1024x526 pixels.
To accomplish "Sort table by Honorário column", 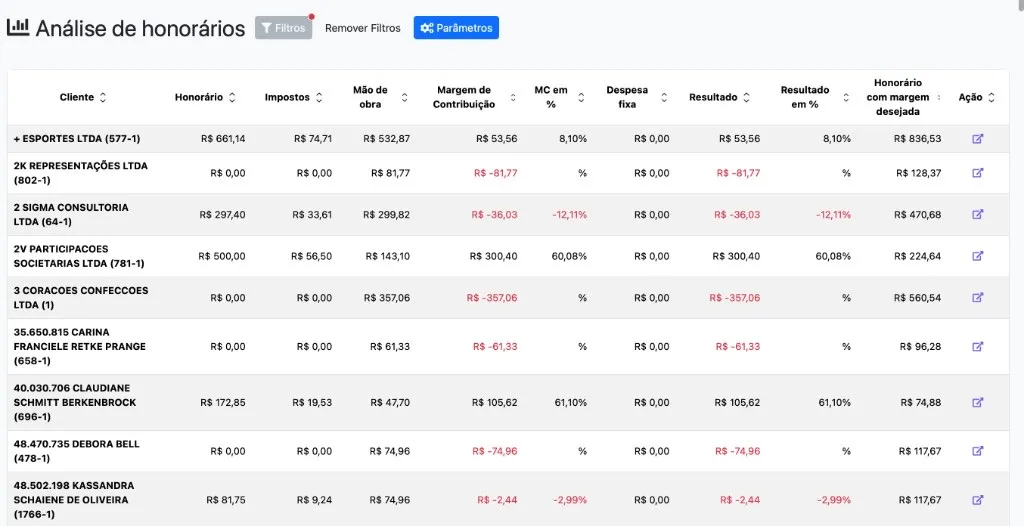I will pyautogui.click(x=232, y=97).
